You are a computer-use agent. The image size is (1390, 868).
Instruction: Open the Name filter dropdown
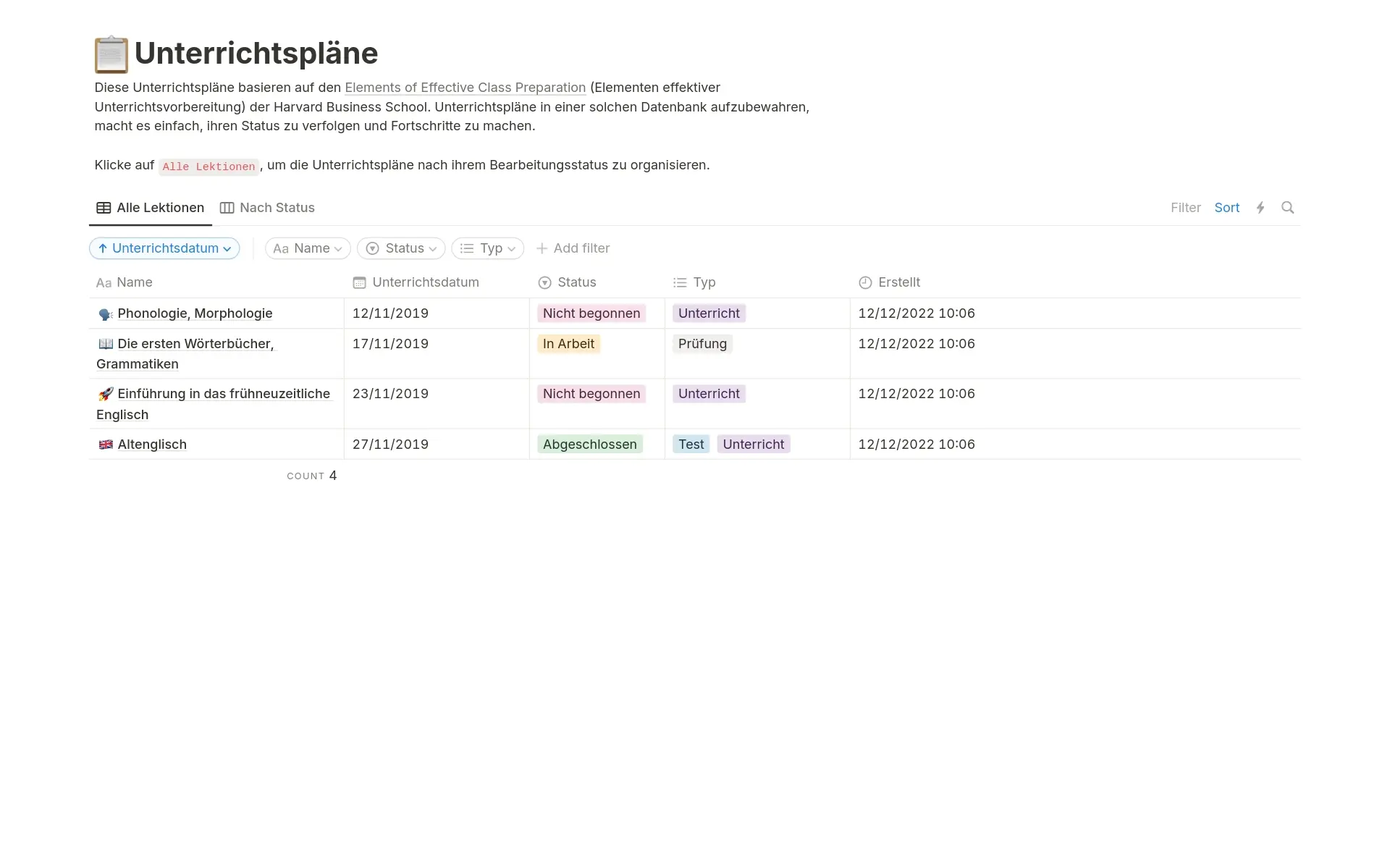[308, 248]
